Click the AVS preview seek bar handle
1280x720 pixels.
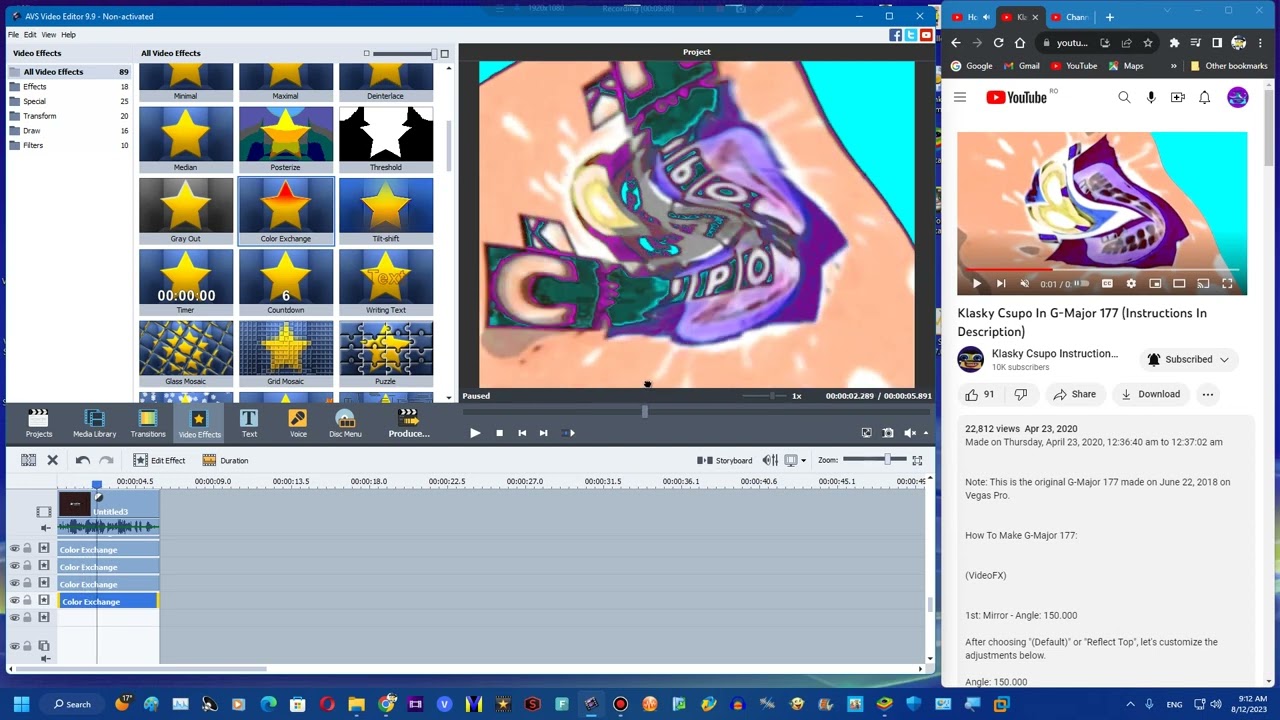tap(645, 411)
